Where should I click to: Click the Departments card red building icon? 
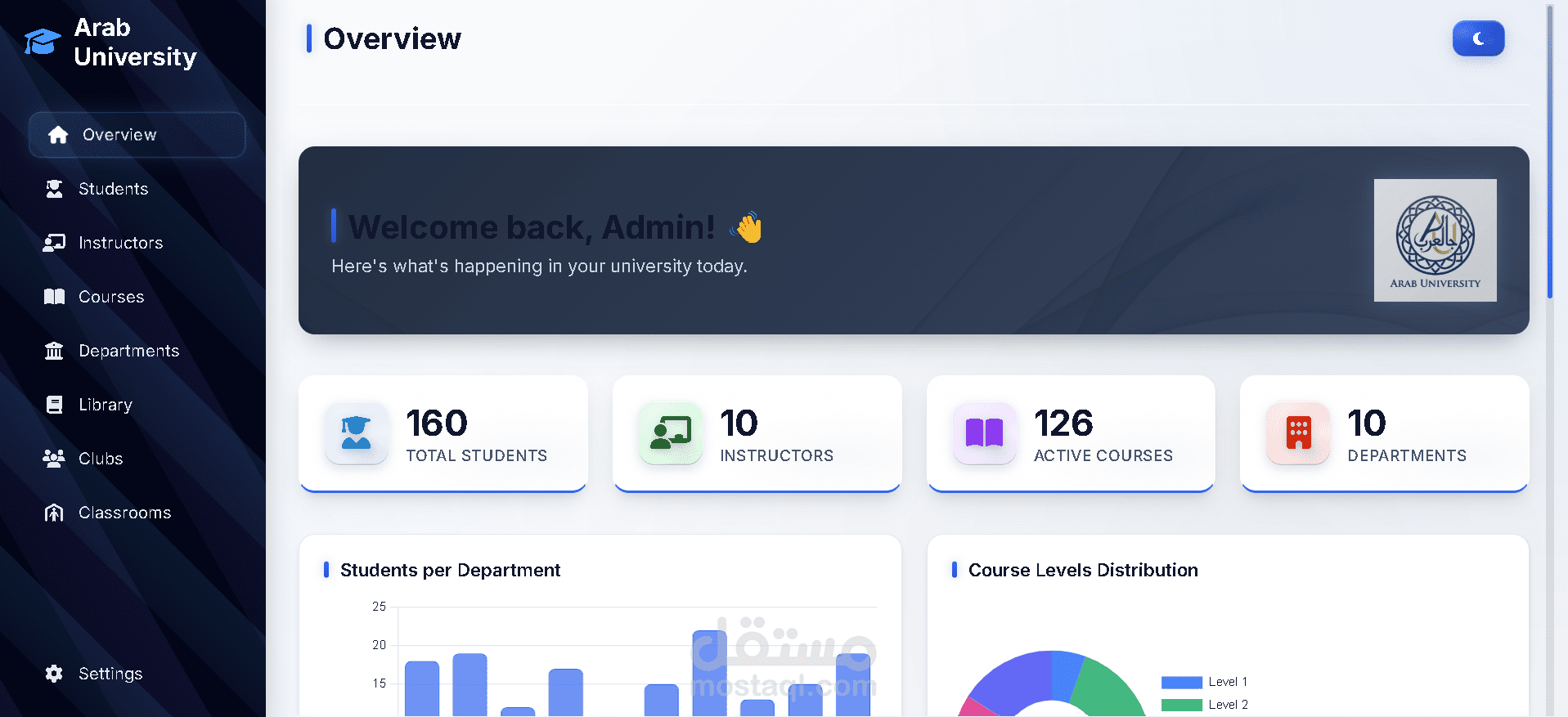coord(1298,433)
